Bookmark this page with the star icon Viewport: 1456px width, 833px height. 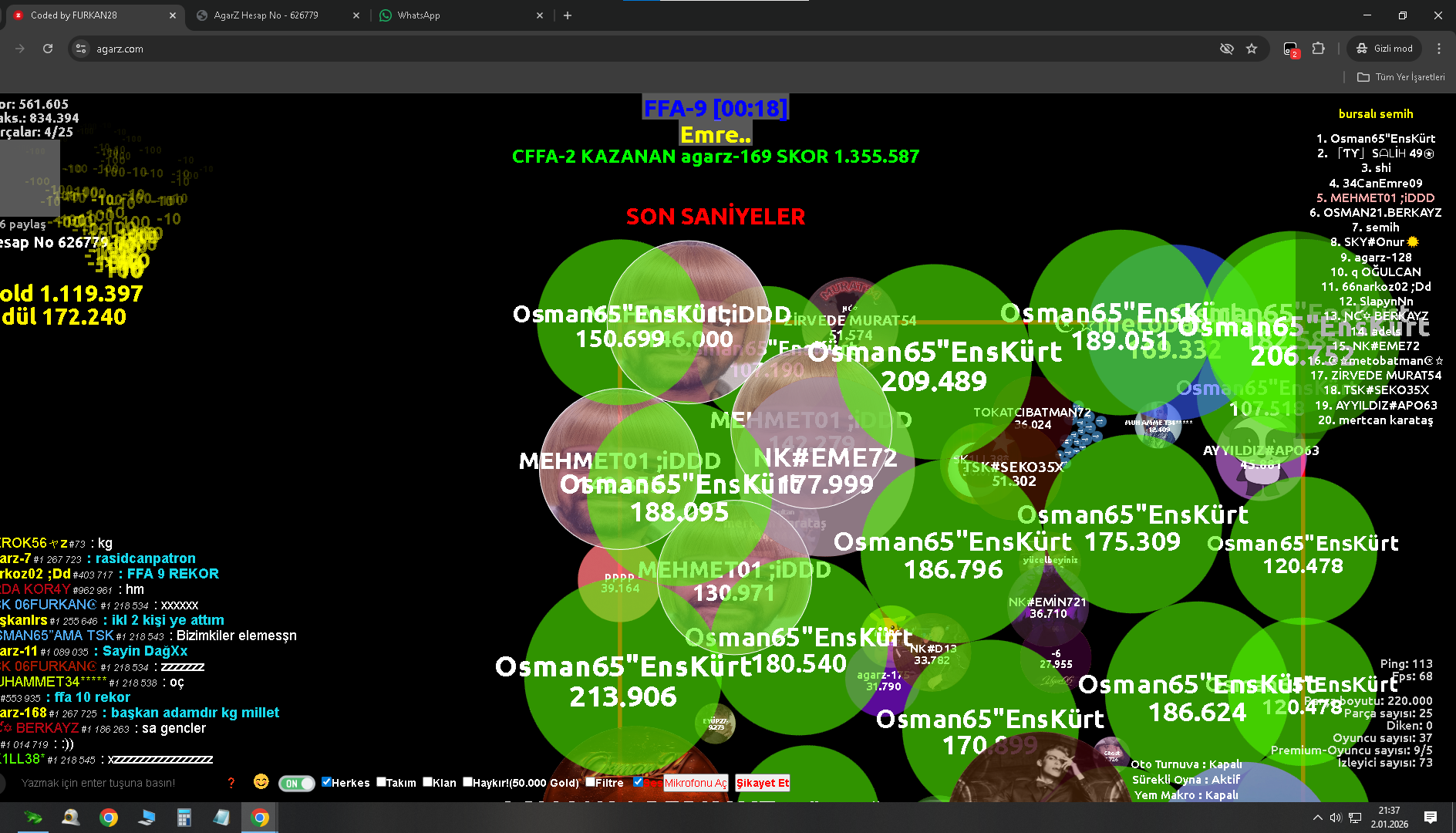click(x=1252, y=49)
